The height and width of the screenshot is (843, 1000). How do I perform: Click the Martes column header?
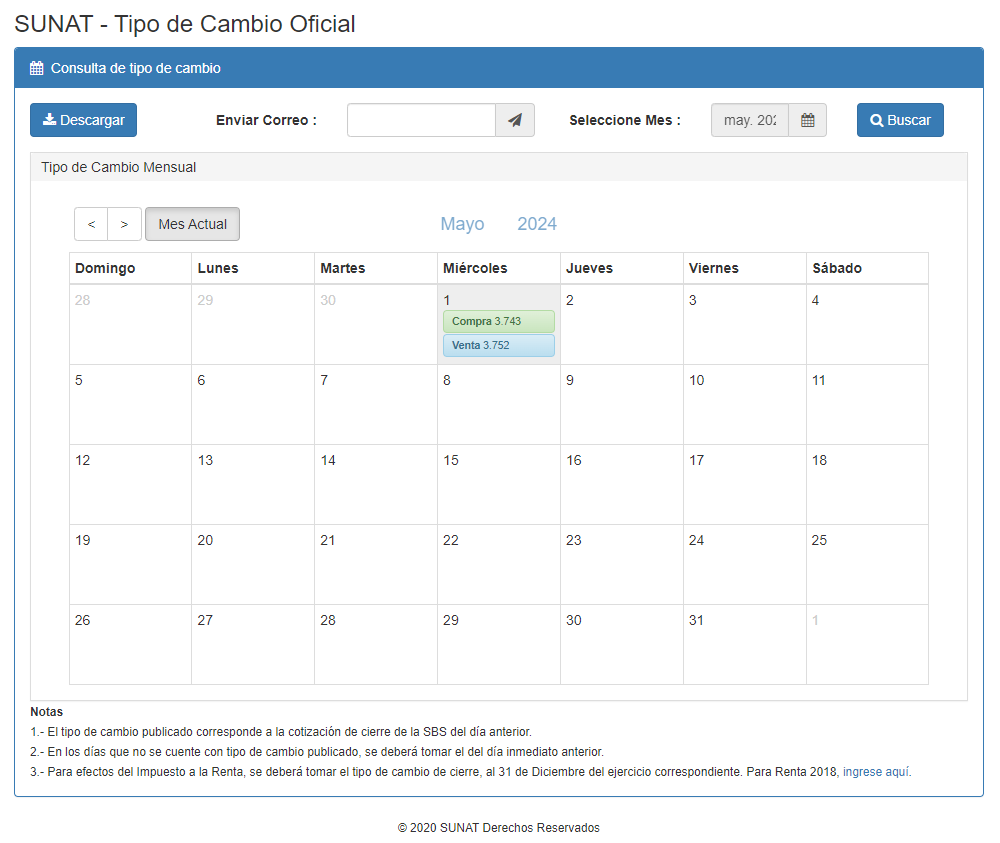[x=376, y=268]
